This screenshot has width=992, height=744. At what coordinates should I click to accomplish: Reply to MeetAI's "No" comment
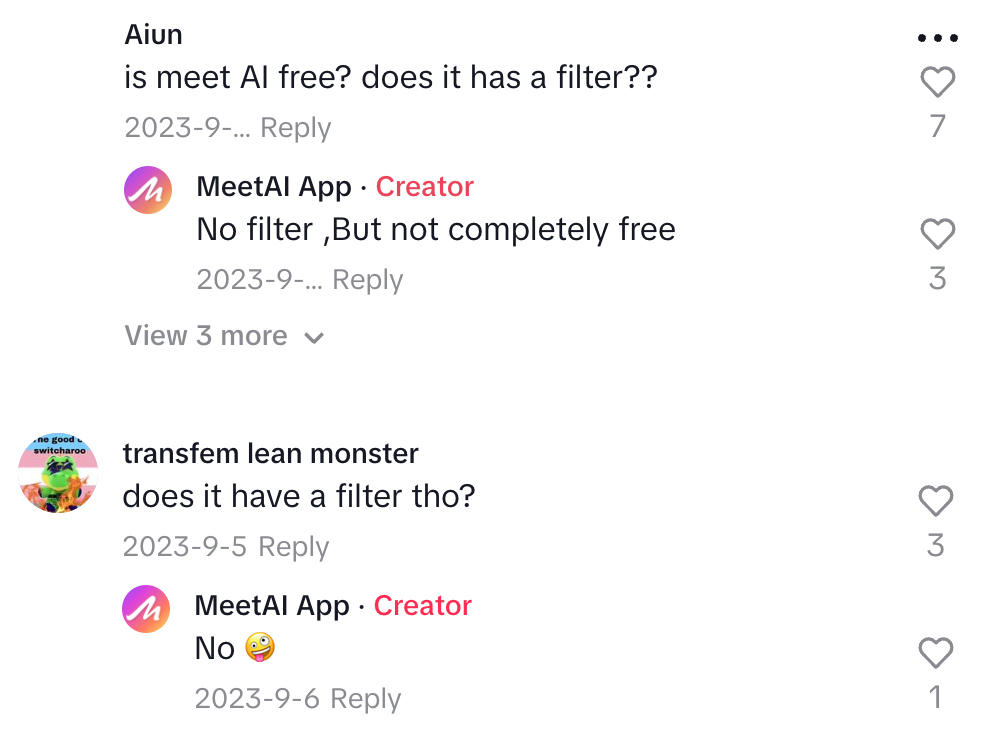pyautogui.click(x=365, y=699)
